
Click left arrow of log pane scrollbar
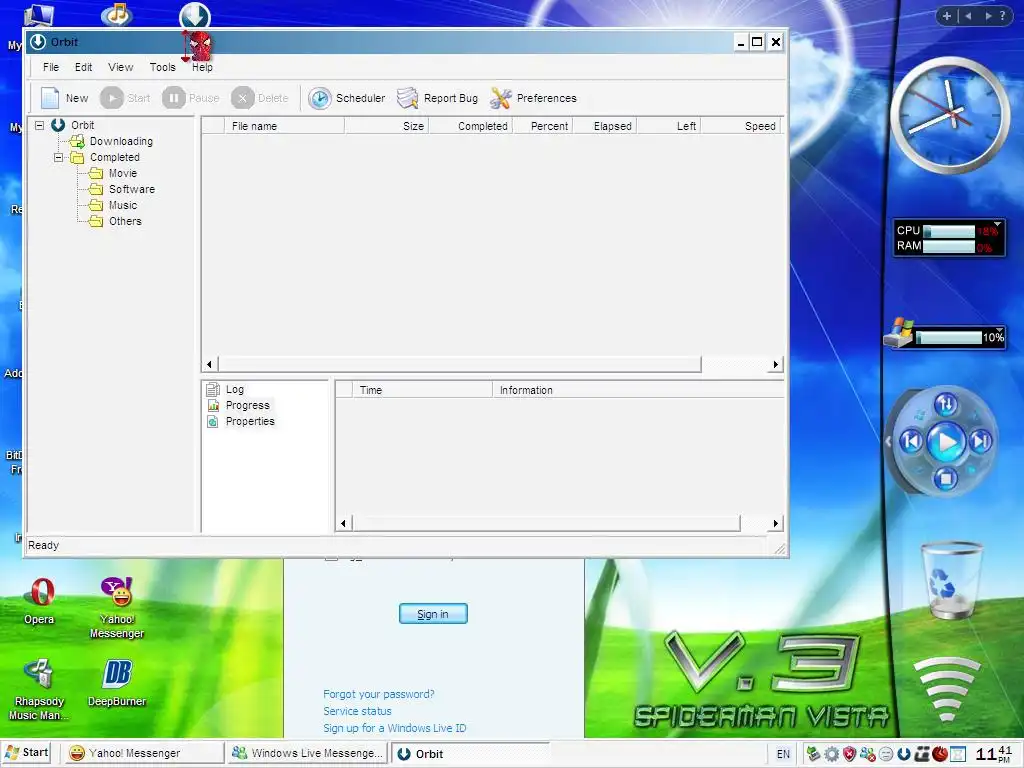coord(344,523)
